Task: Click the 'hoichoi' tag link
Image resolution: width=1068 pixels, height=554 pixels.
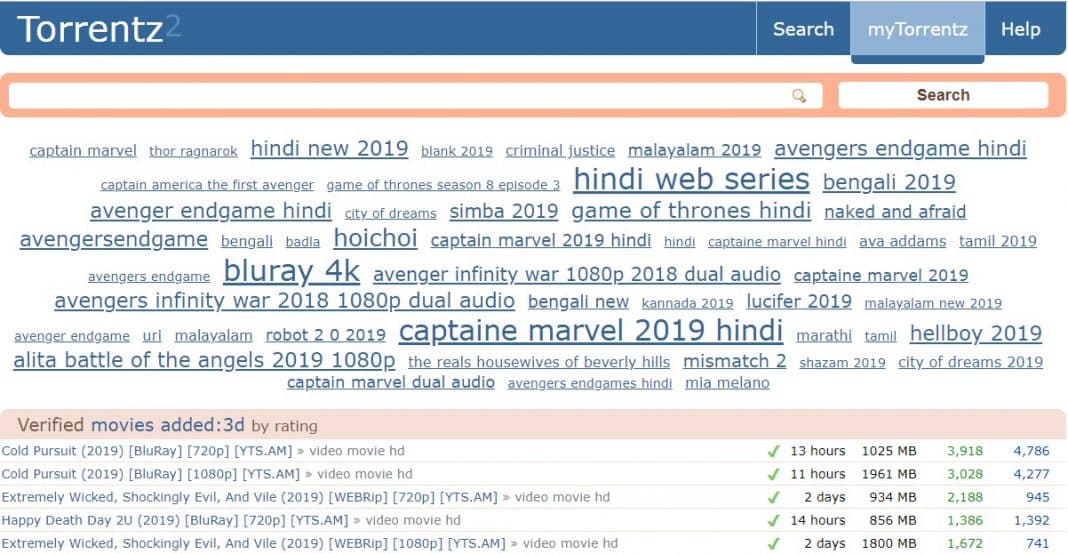Action: click(x=375, y=239)
